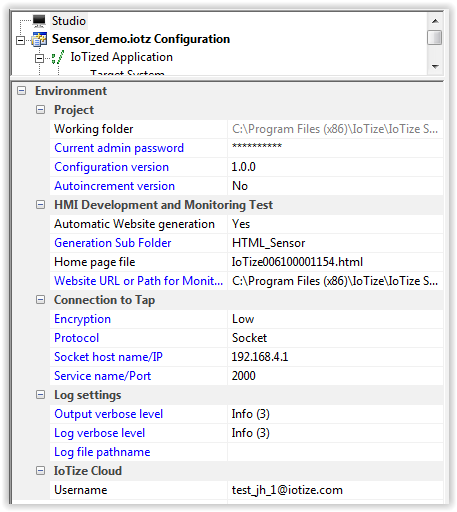Image resolution: width=457 pixels, height=512 pixels.
Task: Select Service name/Port property label
Action: pos(103,376)
